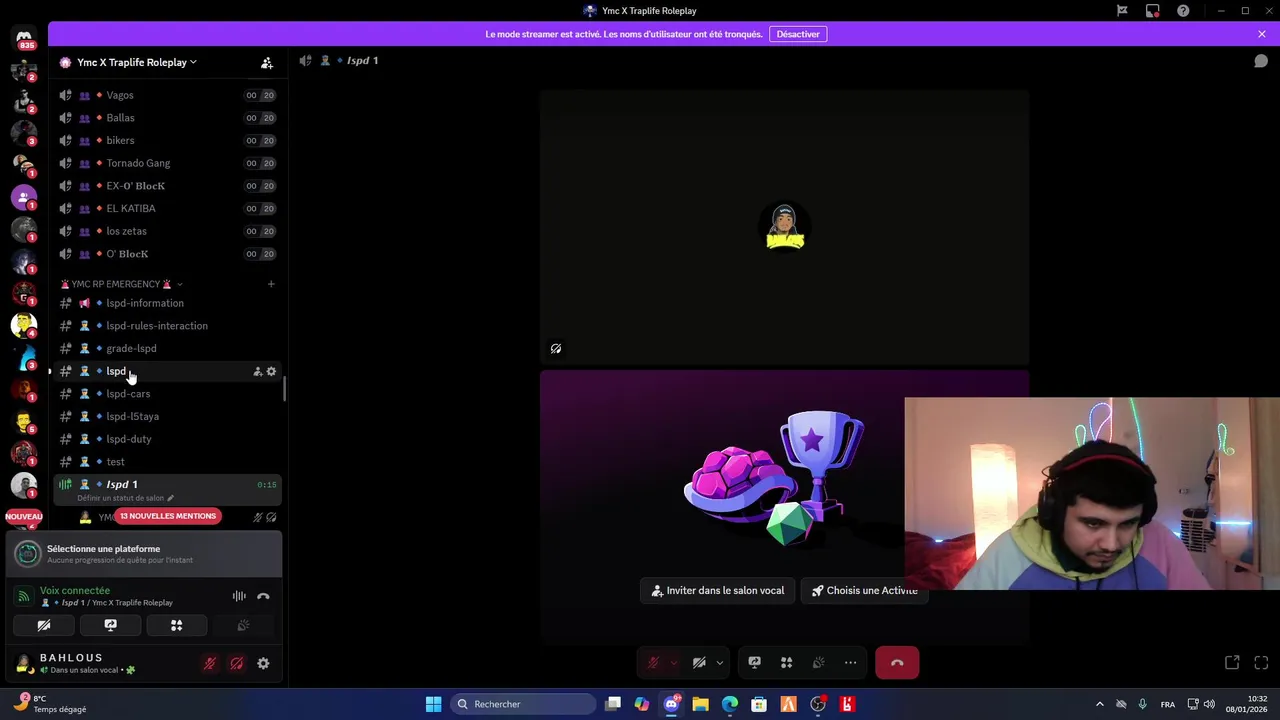1280x720 pixels.
Task: Set a channel status via Définir un statut
Action: click(x=125, y=498)
